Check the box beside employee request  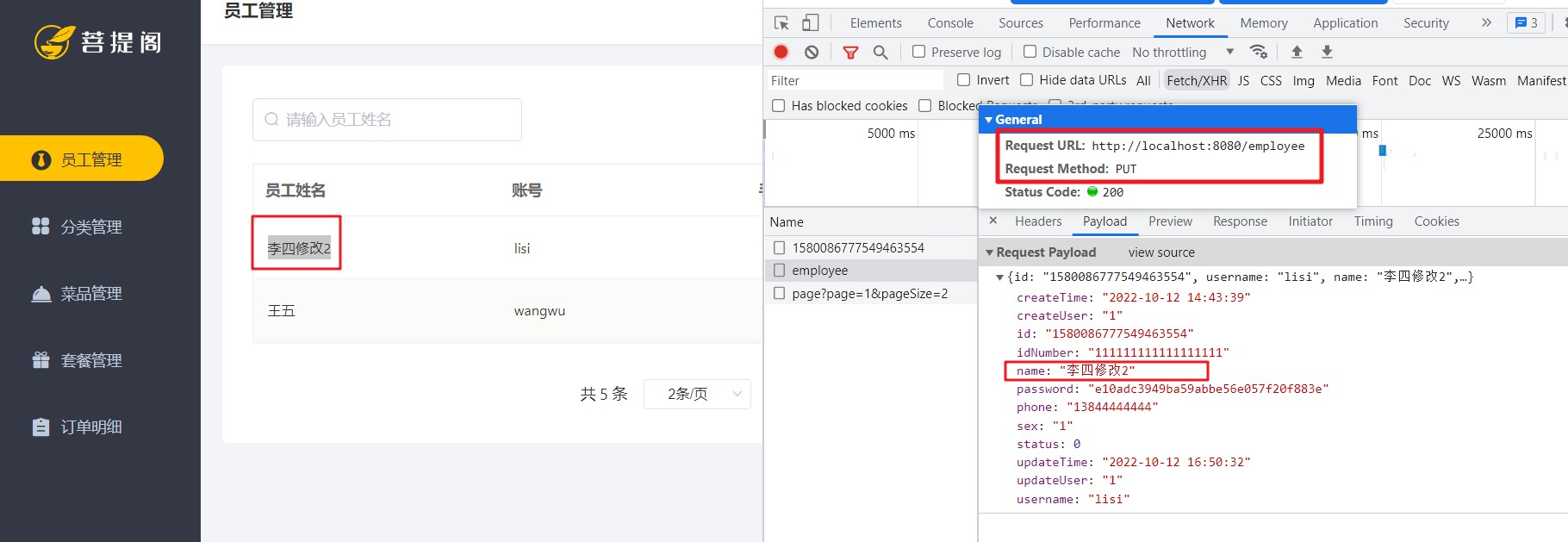pos(779,271)
